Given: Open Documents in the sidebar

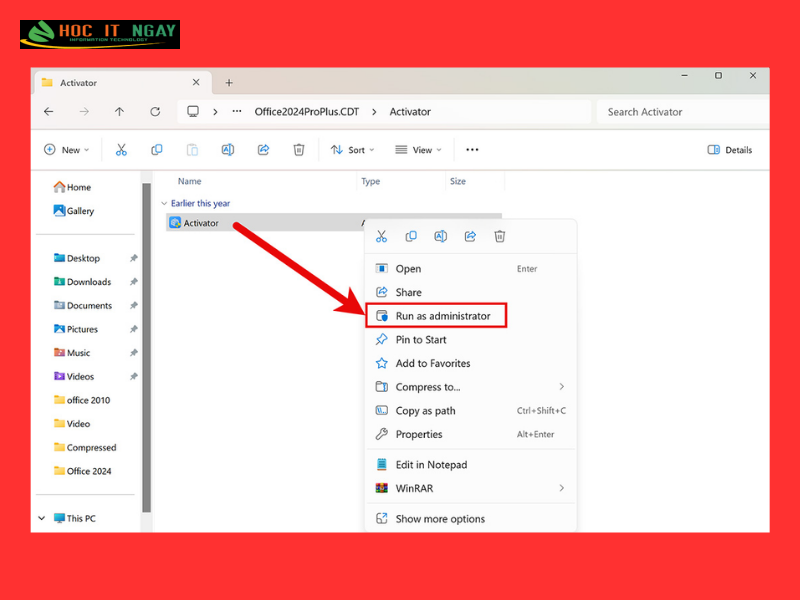Looking at the screenshot, I should click(83, 305).
